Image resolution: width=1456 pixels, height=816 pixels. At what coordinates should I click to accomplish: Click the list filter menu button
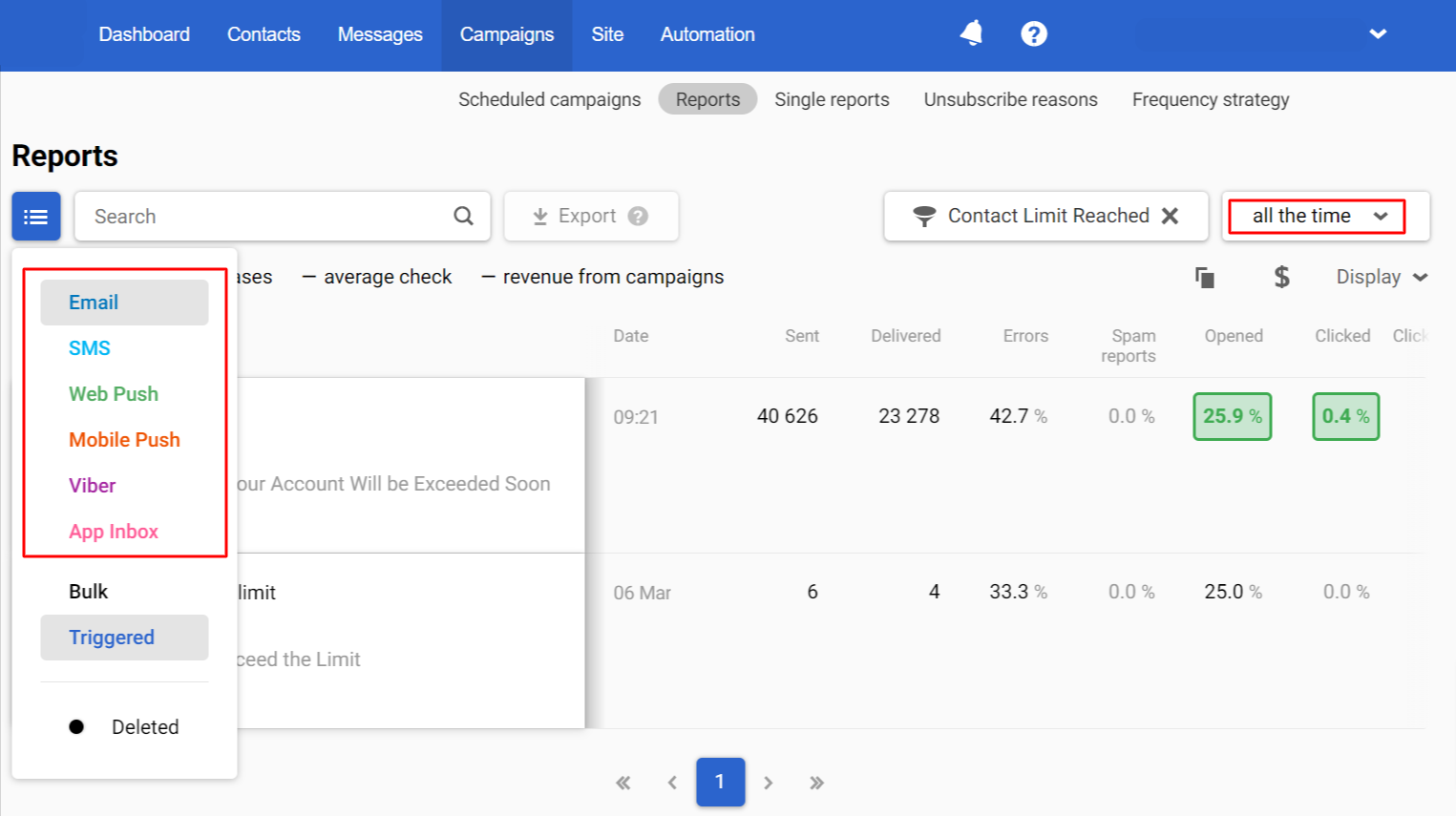(x=36, y=217)
